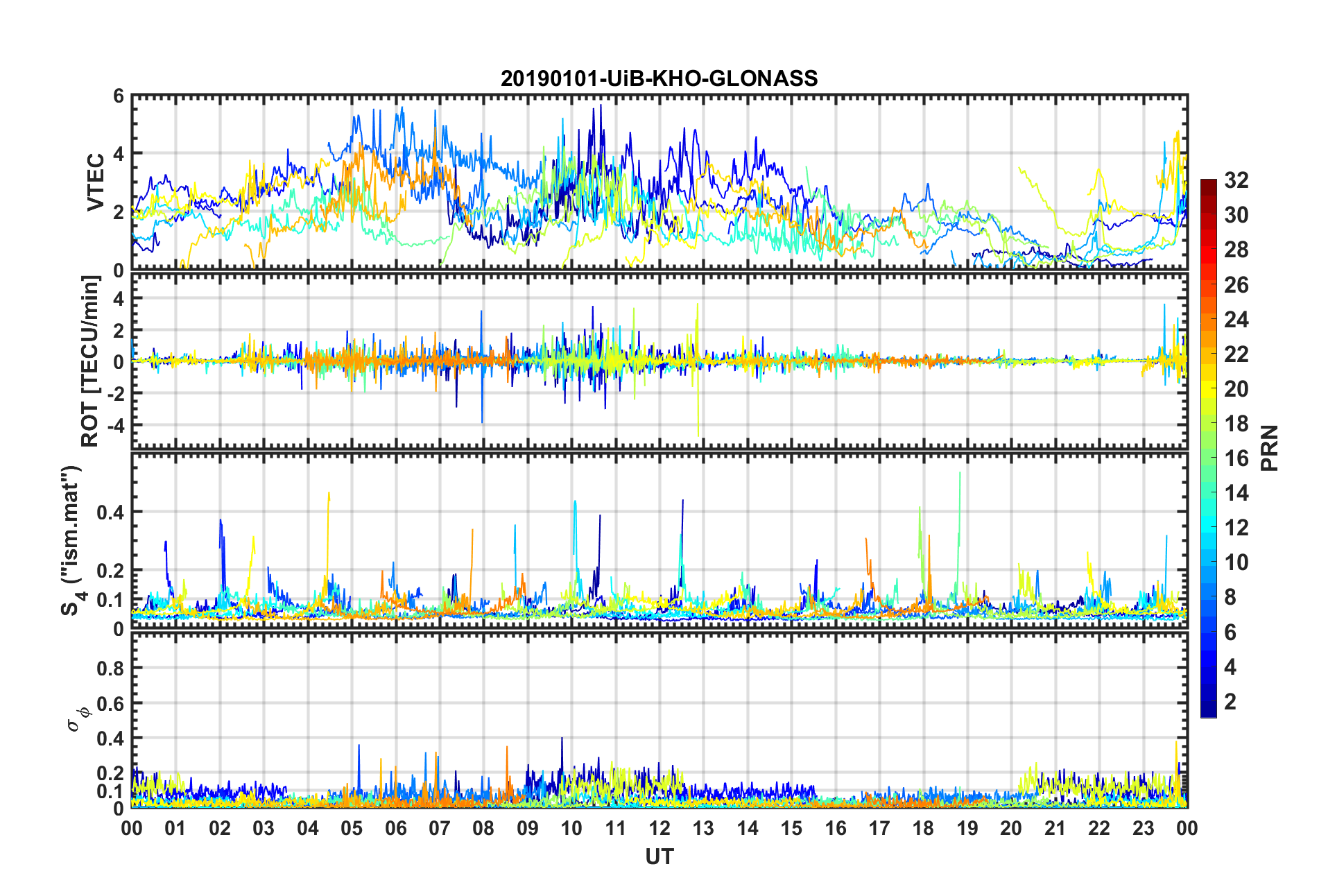Screen dimensions: 1319x896
Task: Click x-axis tick label 18
Action: click(923, 828)
